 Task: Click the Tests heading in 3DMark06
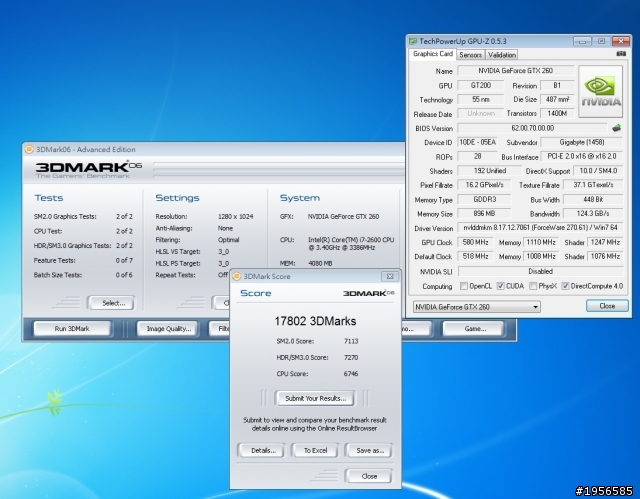click(49, 198)
